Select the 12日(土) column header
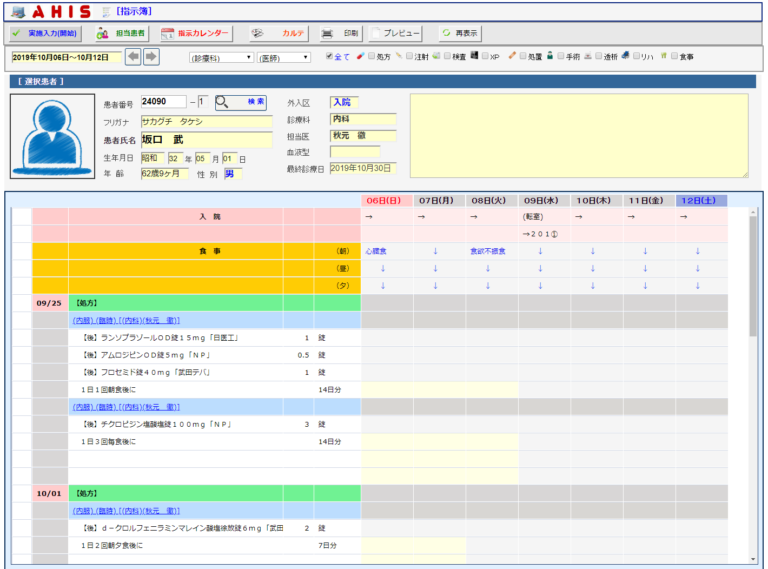 click(701, 200)
